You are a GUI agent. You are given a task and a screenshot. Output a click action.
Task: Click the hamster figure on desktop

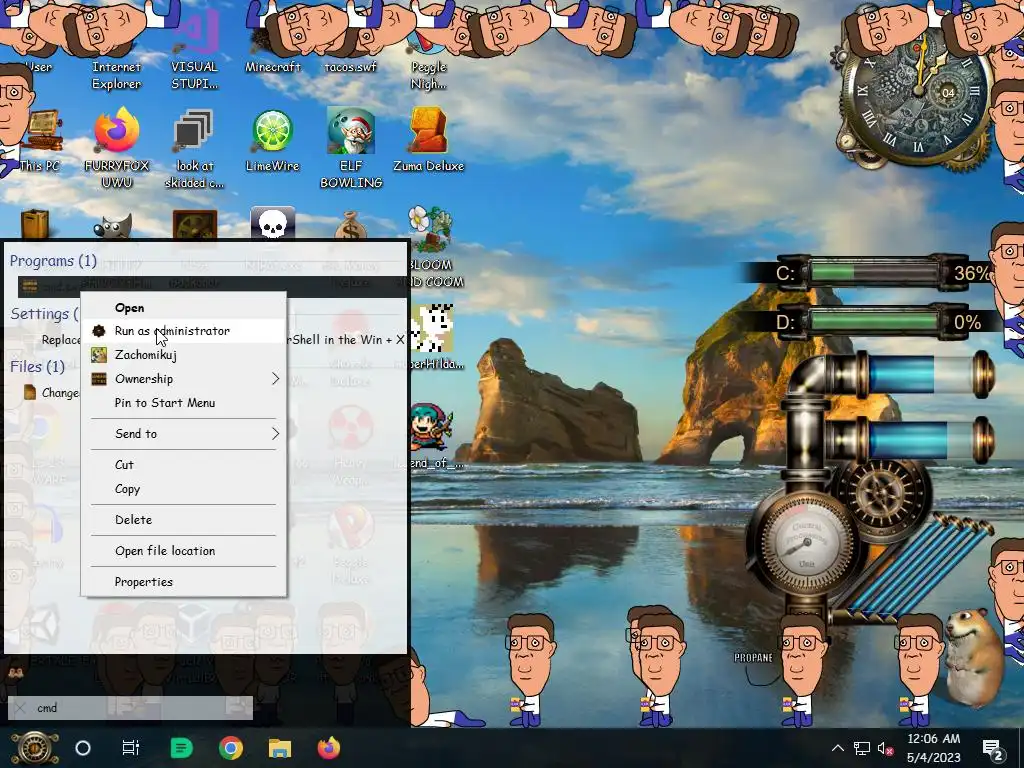(974, 657)
